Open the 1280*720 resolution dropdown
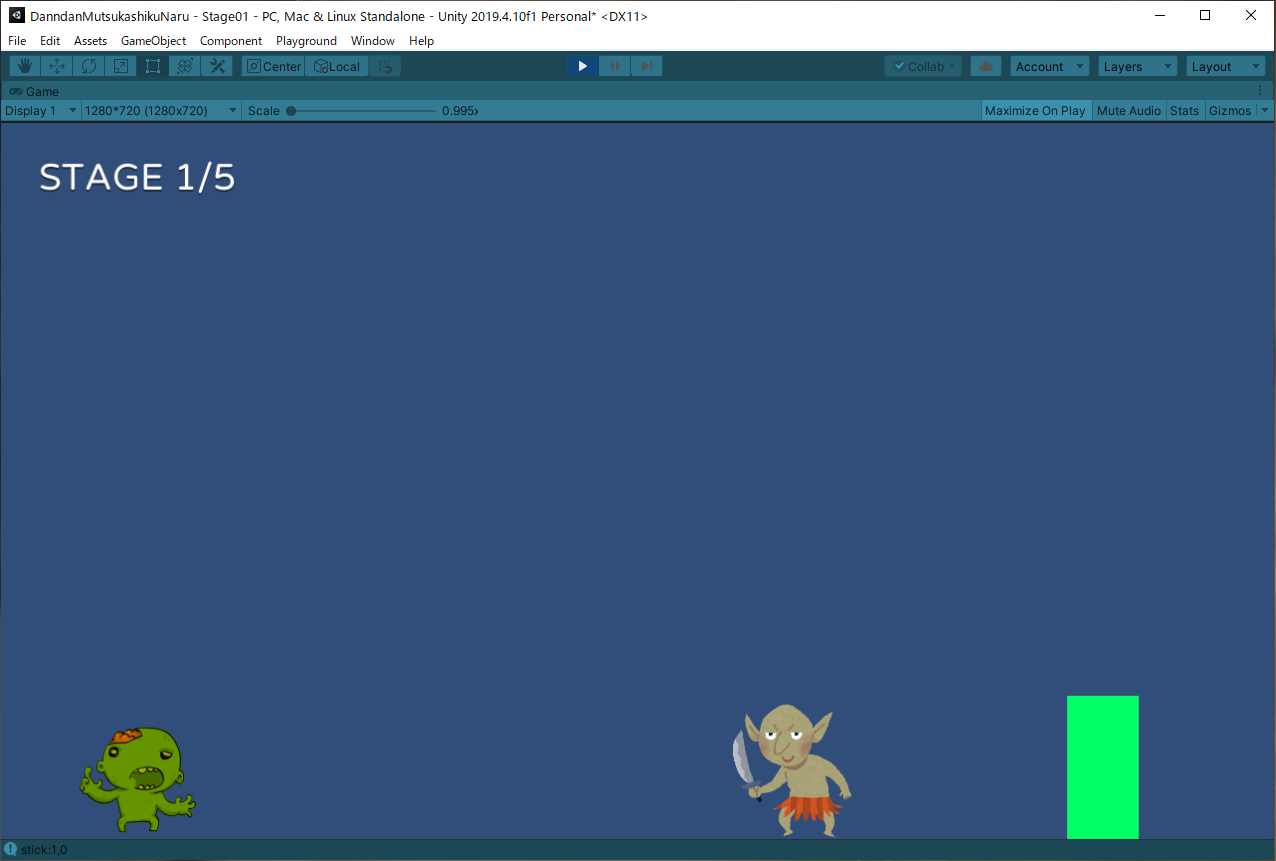 click(162, 110)
